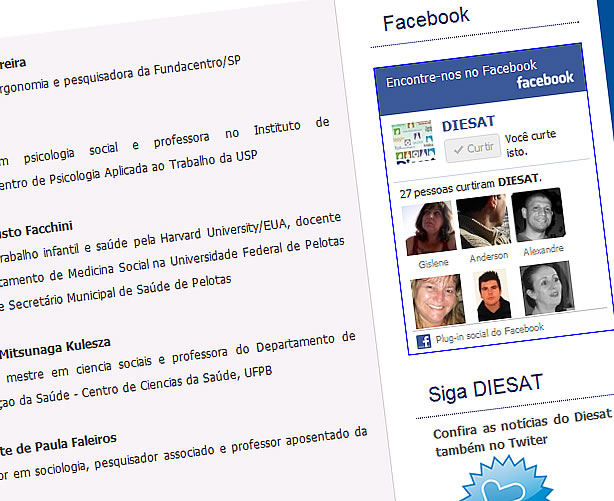Click the Anderson name link
The image size is (614, 501).
click(489, 257)
